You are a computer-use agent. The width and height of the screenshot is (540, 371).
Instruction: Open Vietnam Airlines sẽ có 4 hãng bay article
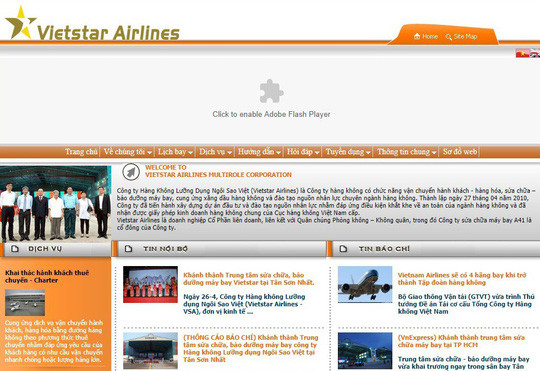click(462, 279)
